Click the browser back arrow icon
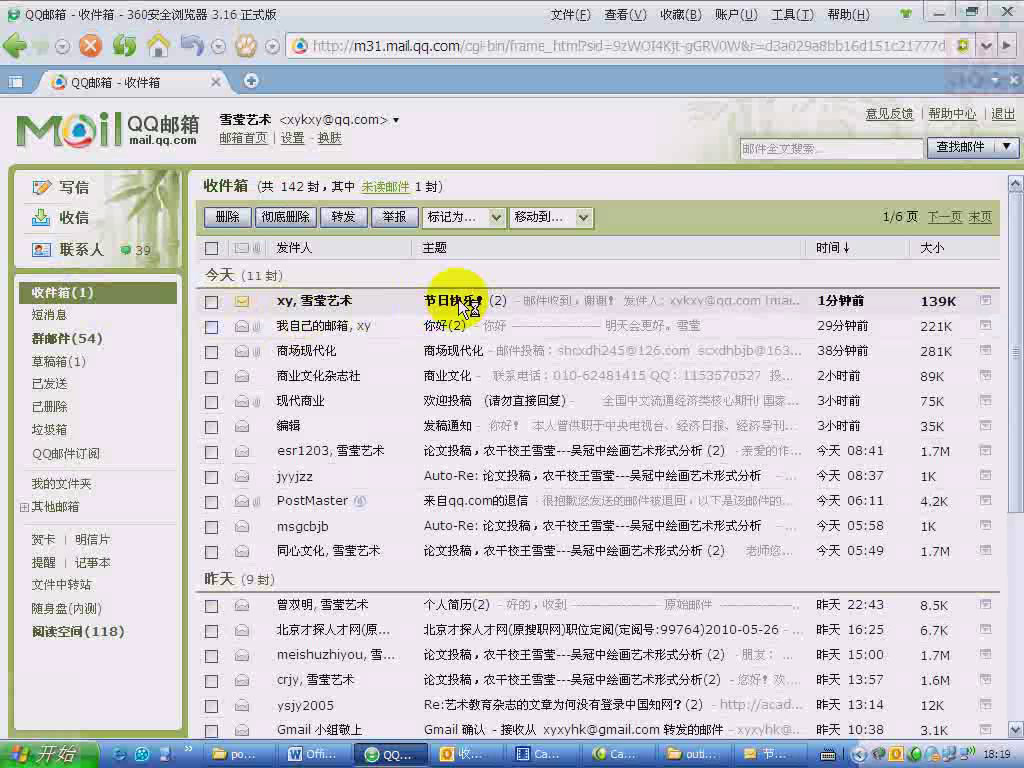The width and height of the screenshot is (1024, 768). pyautogui.click(x=15, y=46)
